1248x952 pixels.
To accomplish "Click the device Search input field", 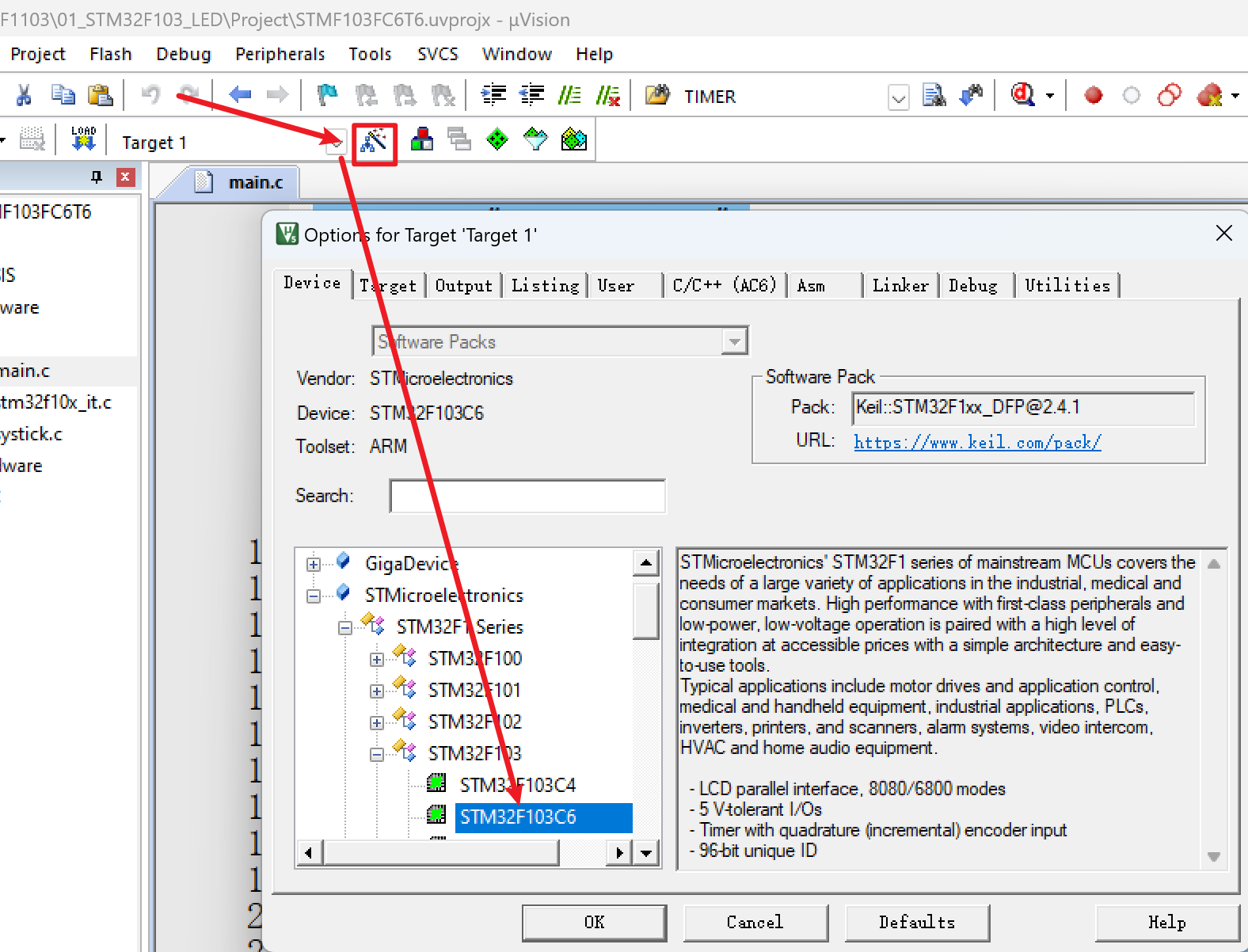I will [527, 496].
